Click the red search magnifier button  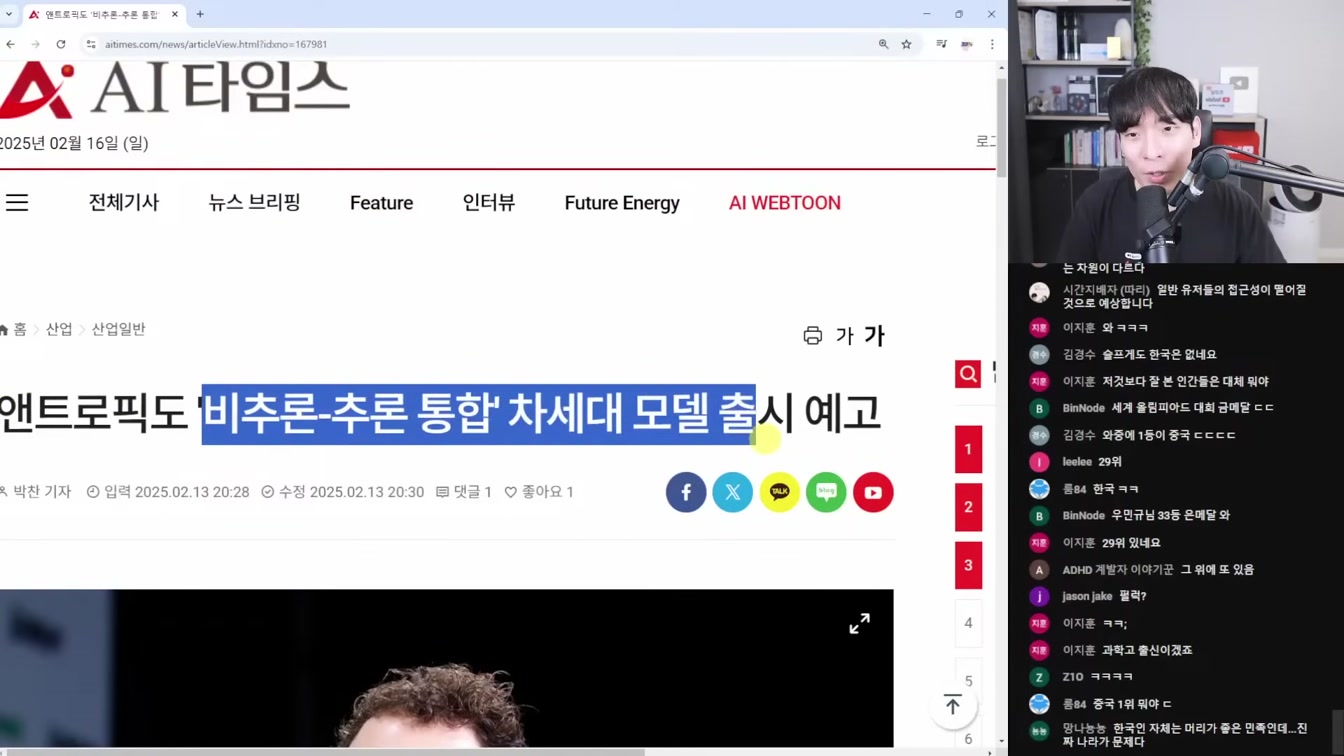[968, 374]
